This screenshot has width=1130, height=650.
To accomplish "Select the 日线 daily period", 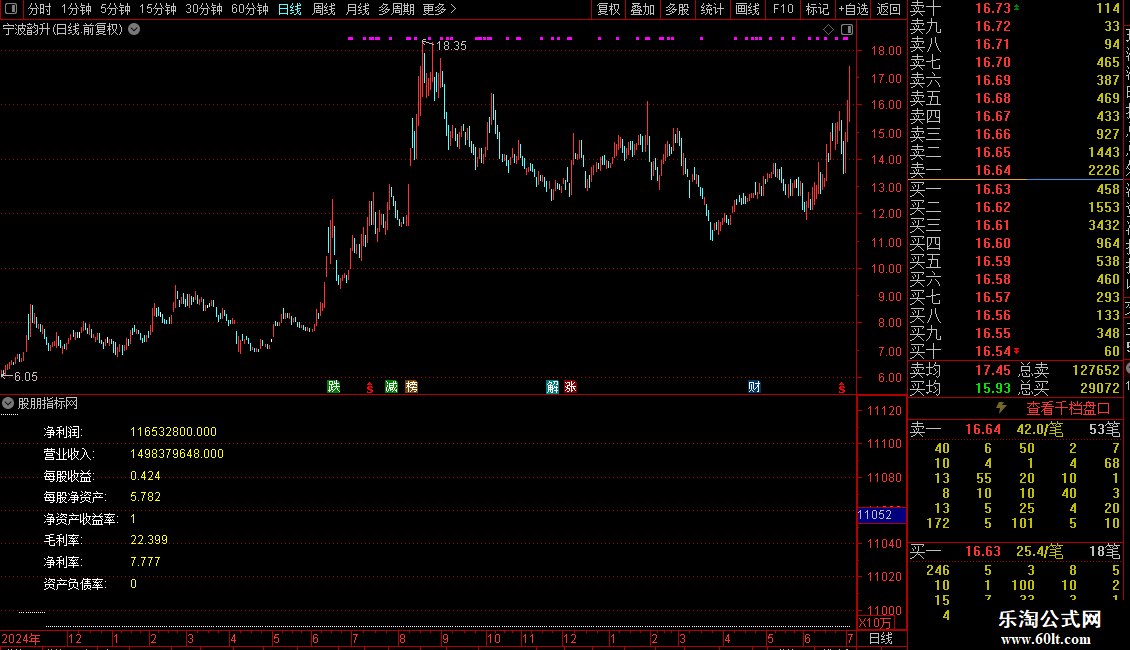I will (x=290, y=9).
